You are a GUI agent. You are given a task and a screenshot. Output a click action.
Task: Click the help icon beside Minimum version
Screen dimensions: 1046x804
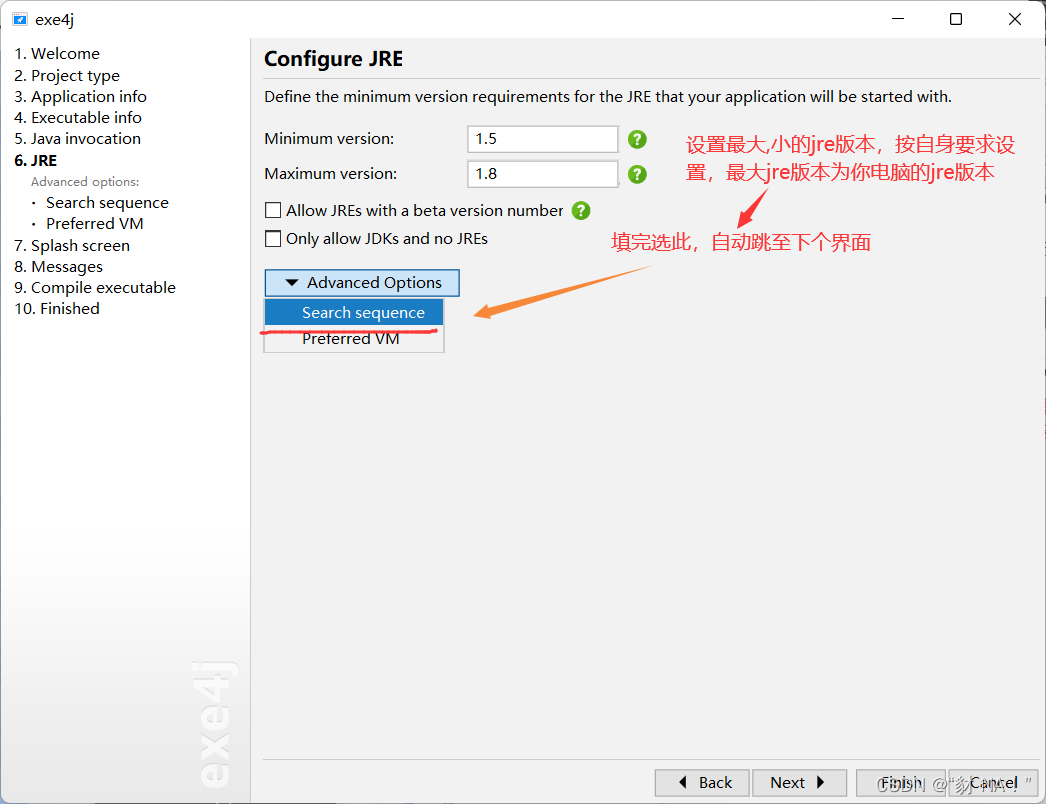coord(637,139)
